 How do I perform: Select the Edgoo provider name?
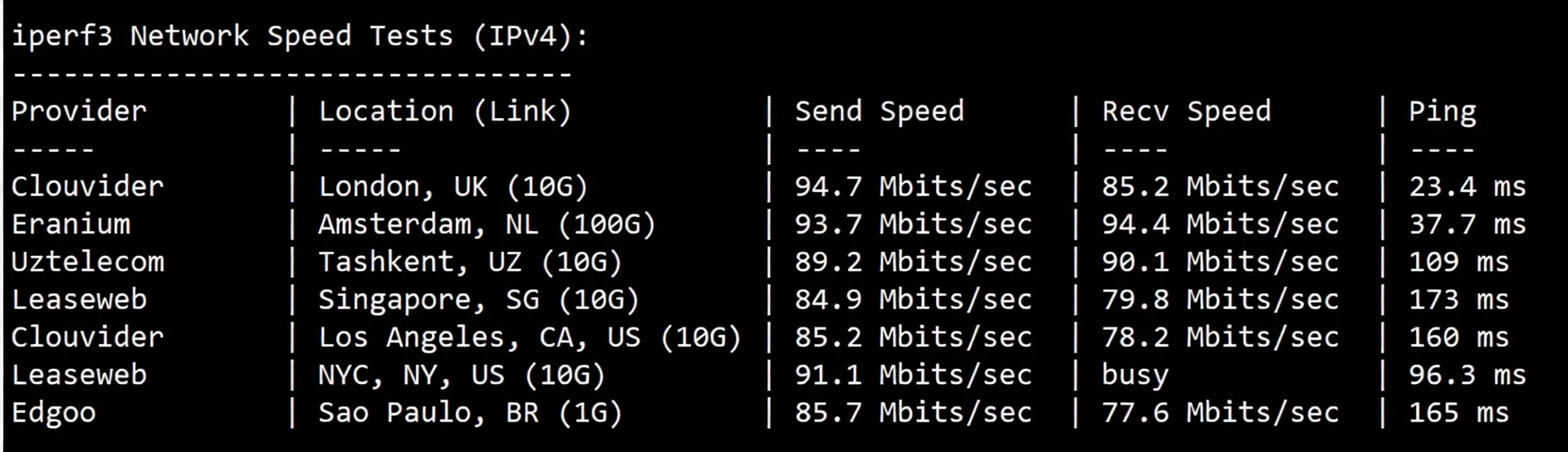pyautogui.click(x=53, y=413)
